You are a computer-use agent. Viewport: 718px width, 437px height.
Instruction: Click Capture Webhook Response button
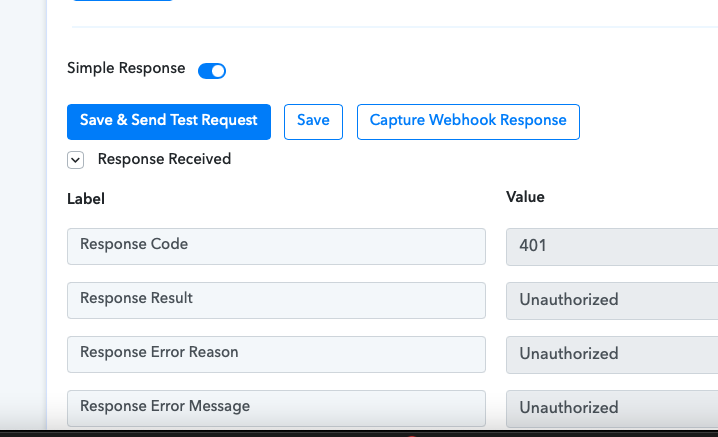point(468,122)
